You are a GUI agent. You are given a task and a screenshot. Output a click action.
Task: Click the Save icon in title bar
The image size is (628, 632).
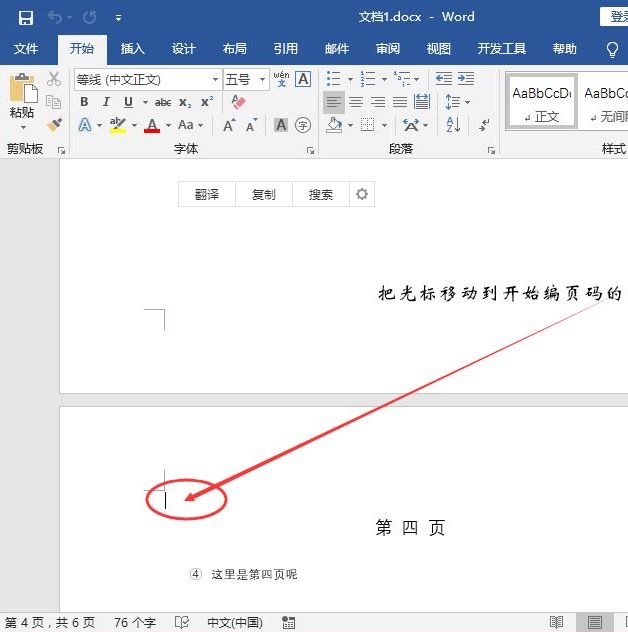(x=25, y=17)
